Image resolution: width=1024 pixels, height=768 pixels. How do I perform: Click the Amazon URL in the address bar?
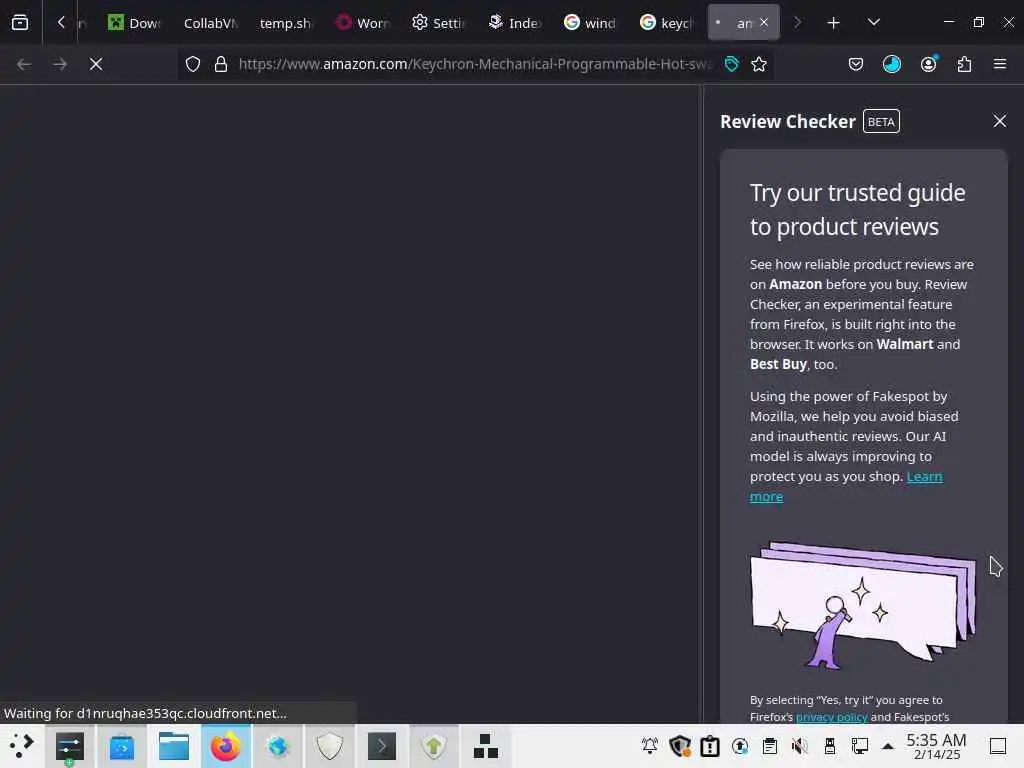(x=475, y=64)
